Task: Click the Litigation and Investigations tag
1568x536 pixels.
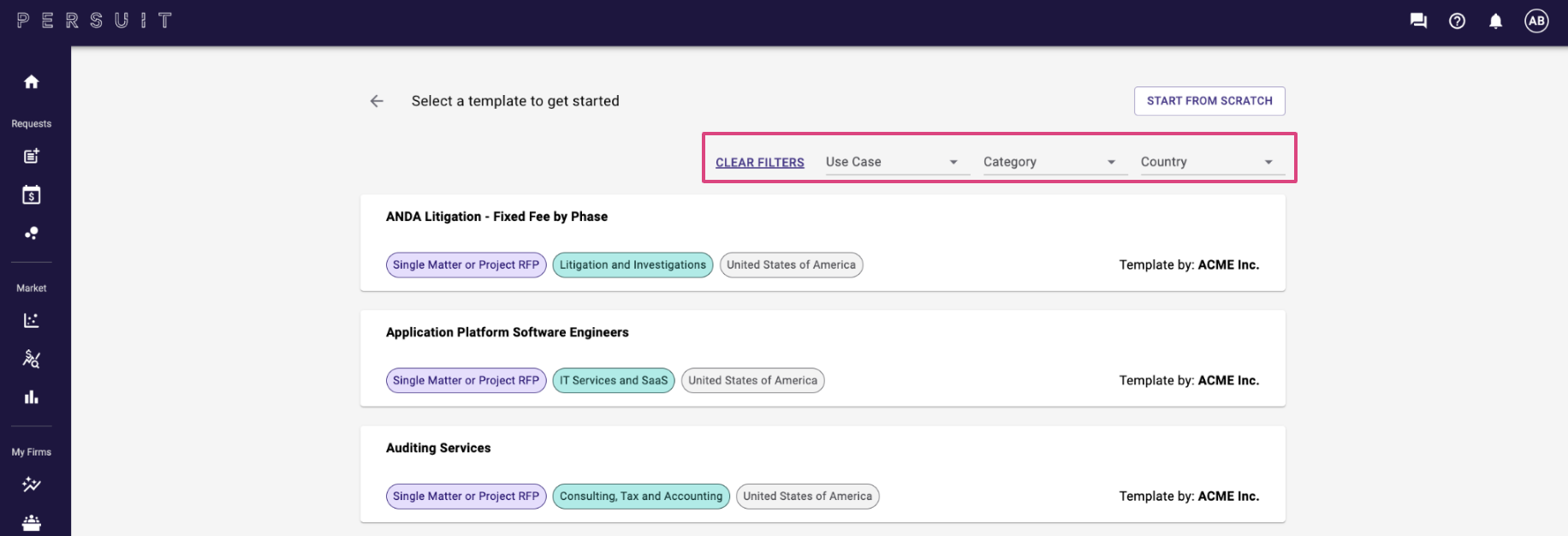Action: click(x=633, y=265)
